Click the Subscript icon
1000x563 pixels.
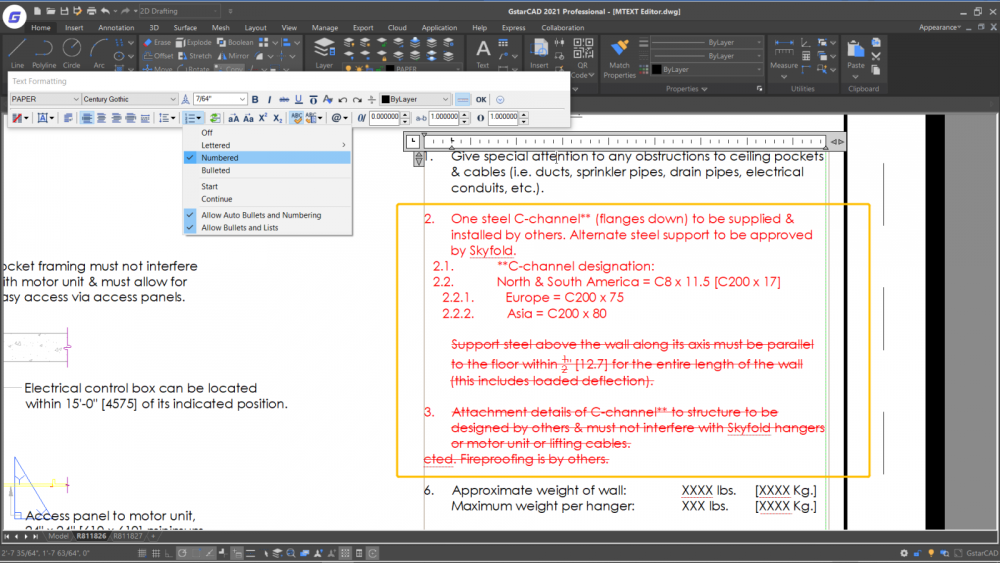click(277, 118)
